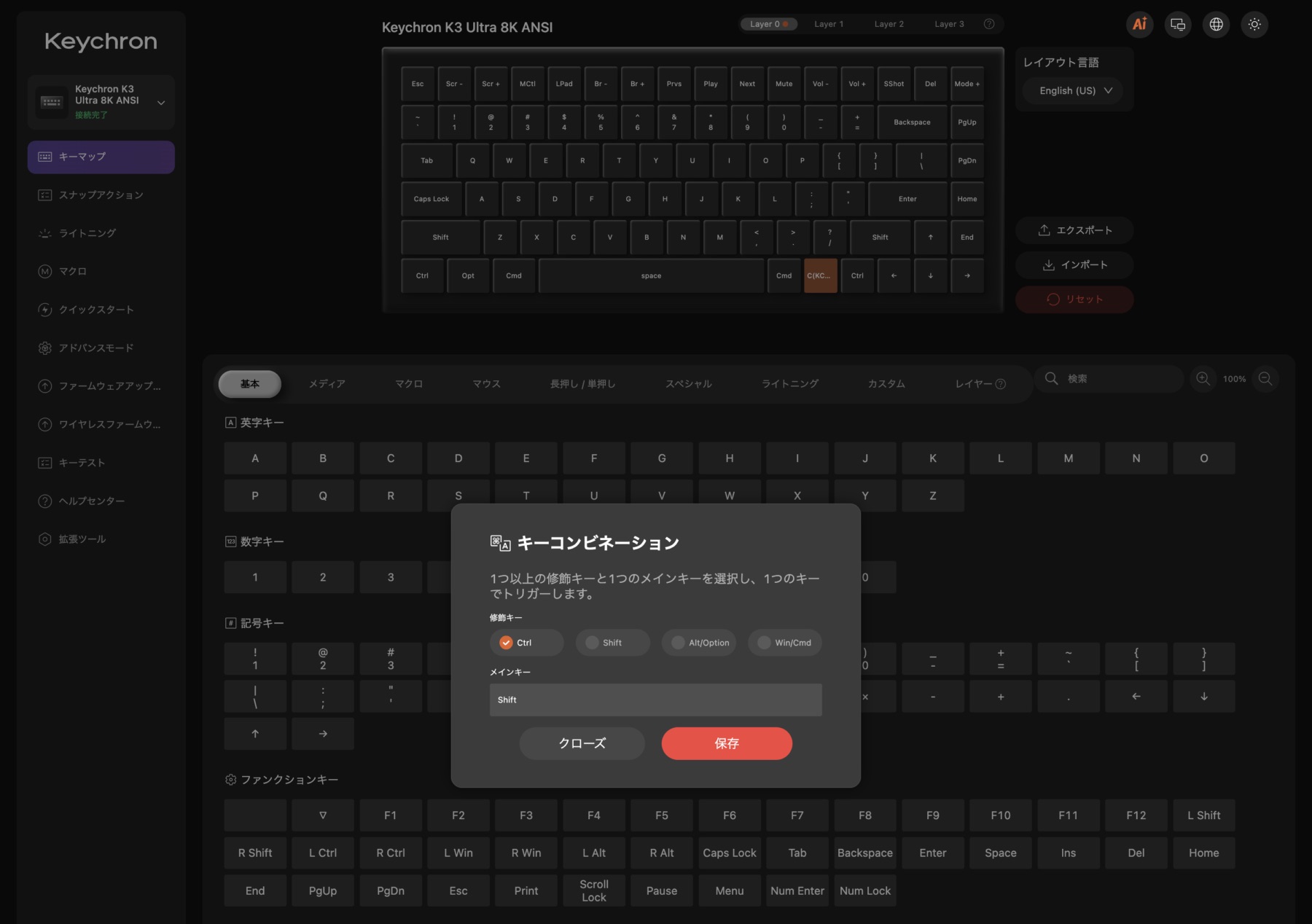Open the スナップアクション sidebar item
The width and height of the screenshot is (1312, 924).
pyautogui.click(x=101, y=195)
